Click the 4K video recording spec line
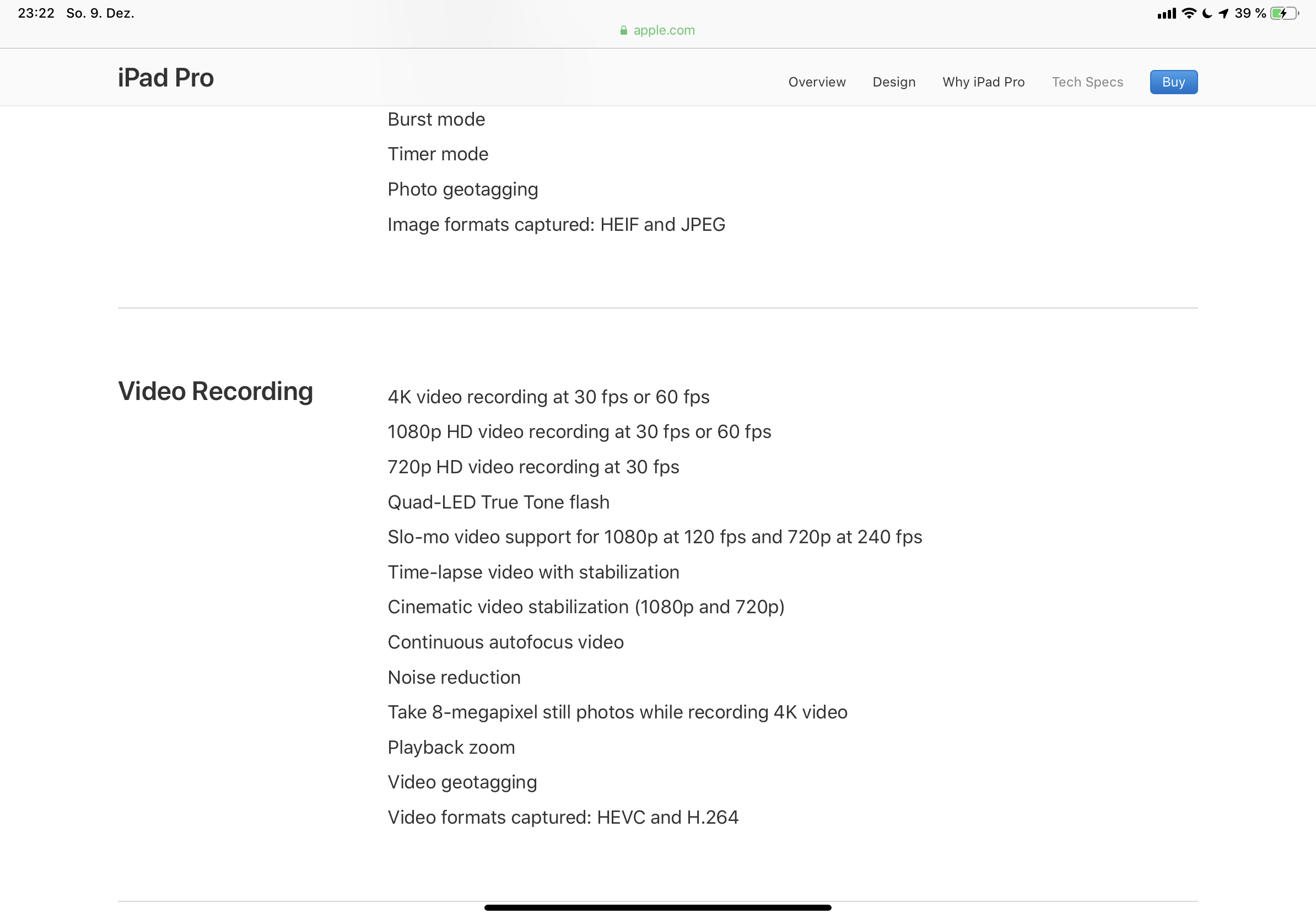This screenshot has width=1316, height=919. (548, 397)
